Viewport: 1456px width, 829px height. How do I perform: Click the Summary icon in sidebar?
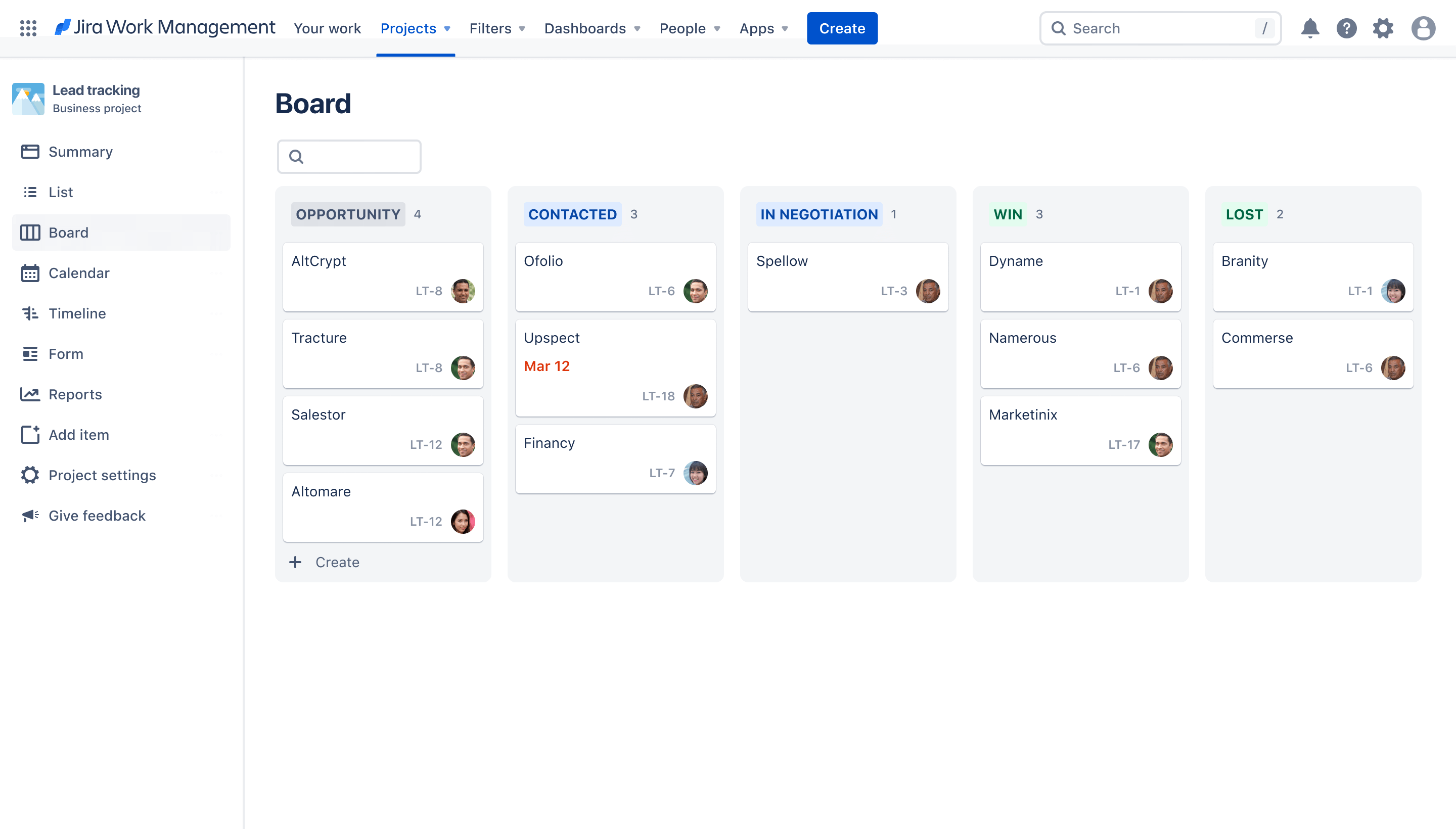click(x=31, y=151)
